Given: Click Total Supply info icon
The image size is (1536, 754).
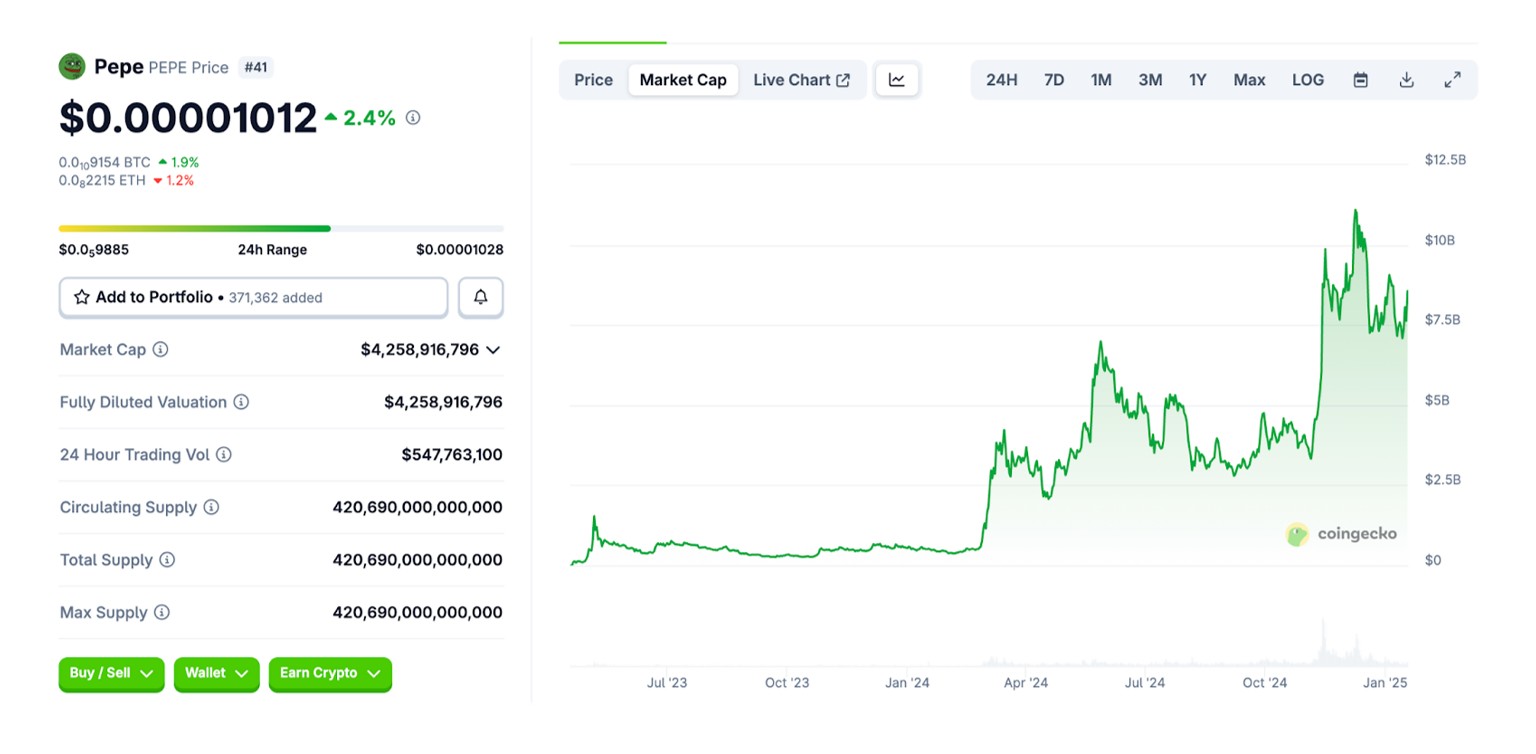Looking at the screenshot, I should tap(167, 560).
